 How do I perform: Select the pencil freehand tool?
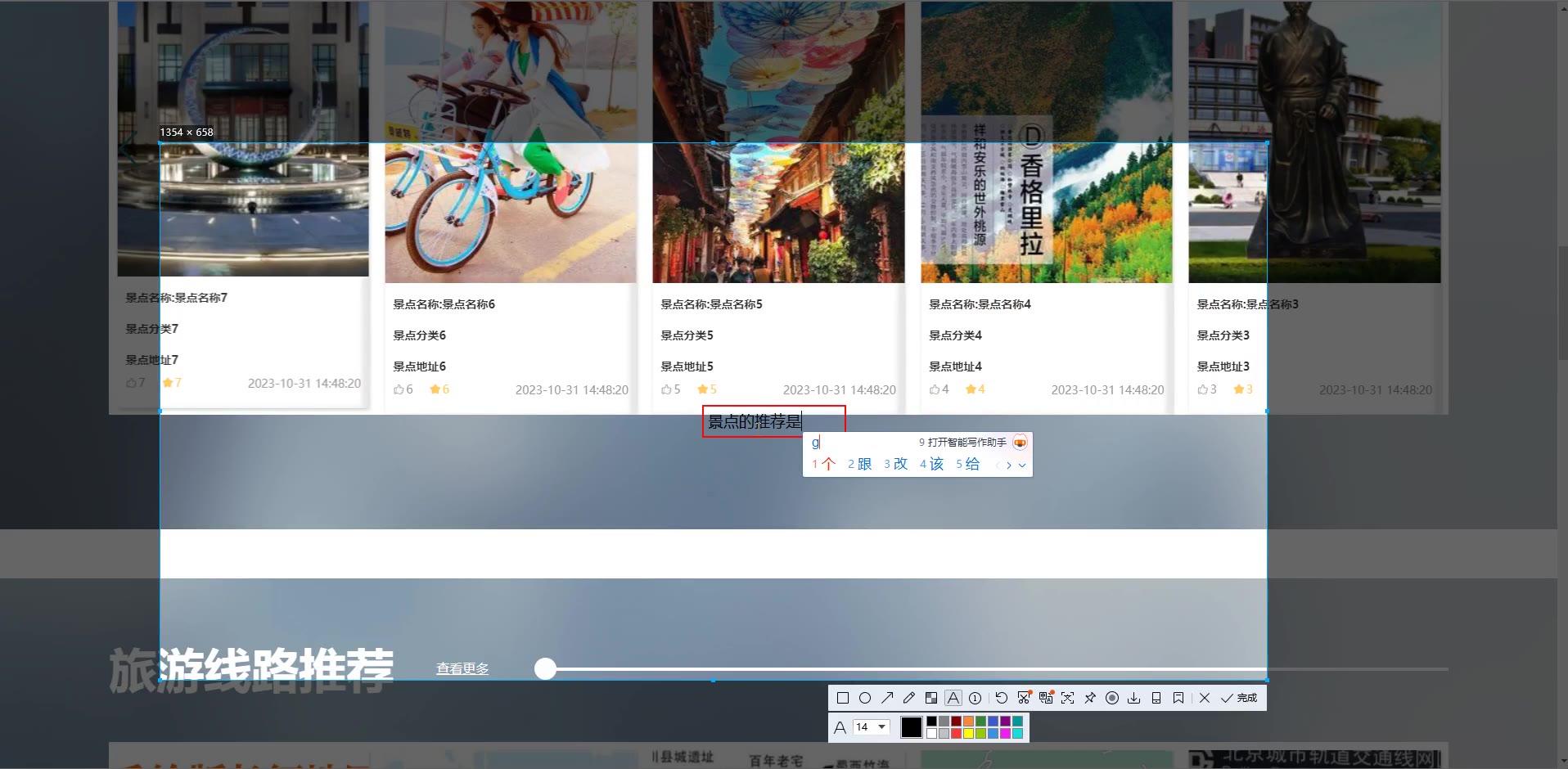[909, 698]
